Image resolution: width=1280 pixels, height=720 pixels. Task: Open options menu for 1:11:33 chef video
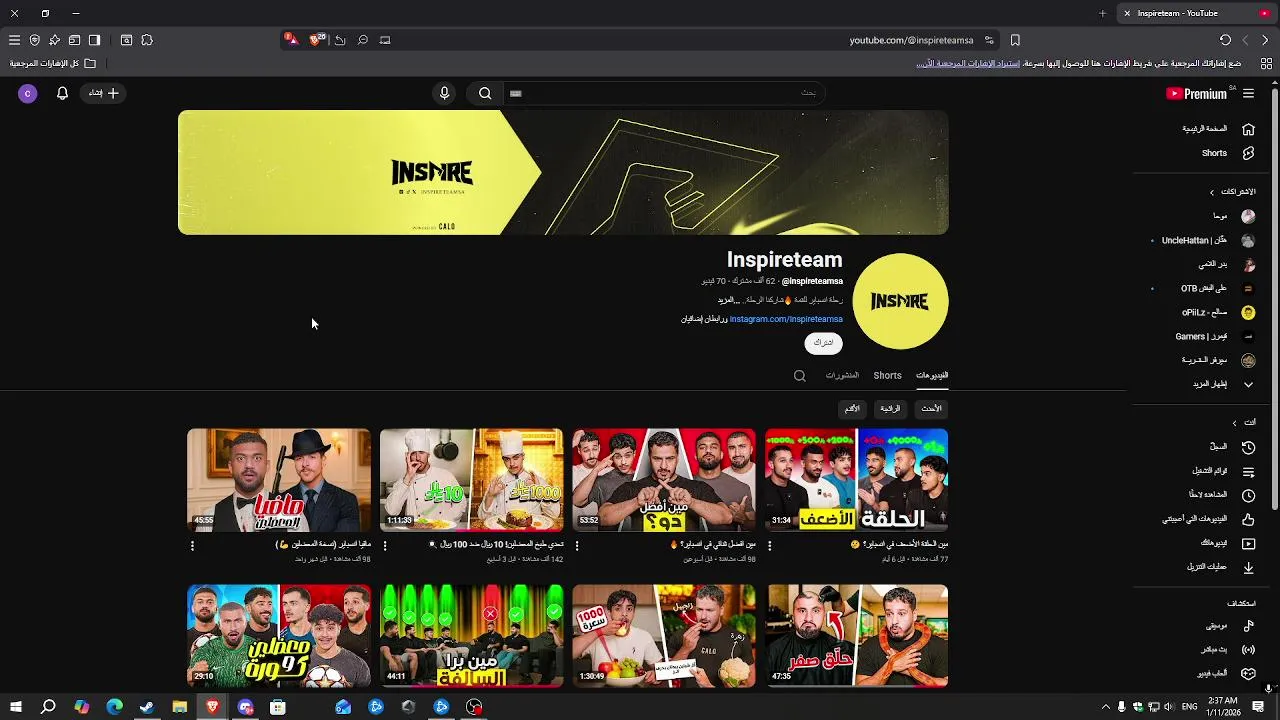385,546
